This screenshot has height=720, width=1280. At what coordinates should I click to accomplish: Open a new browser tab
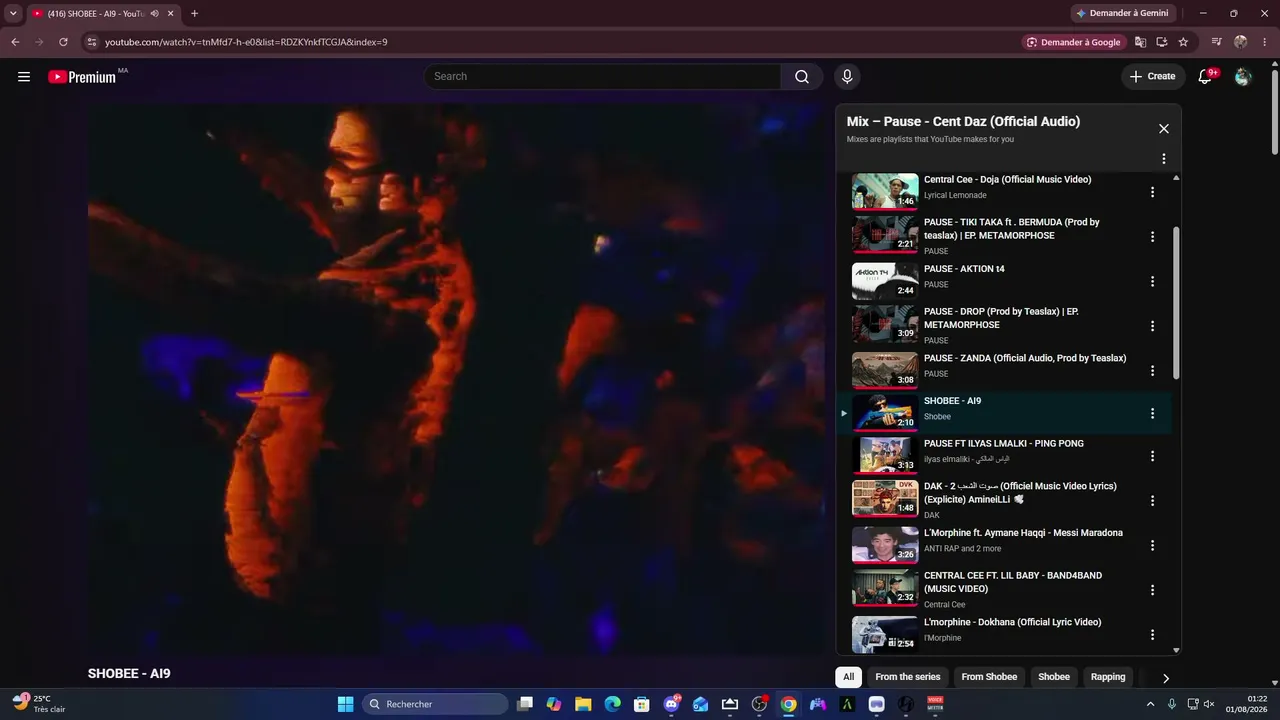pos(194,14)
